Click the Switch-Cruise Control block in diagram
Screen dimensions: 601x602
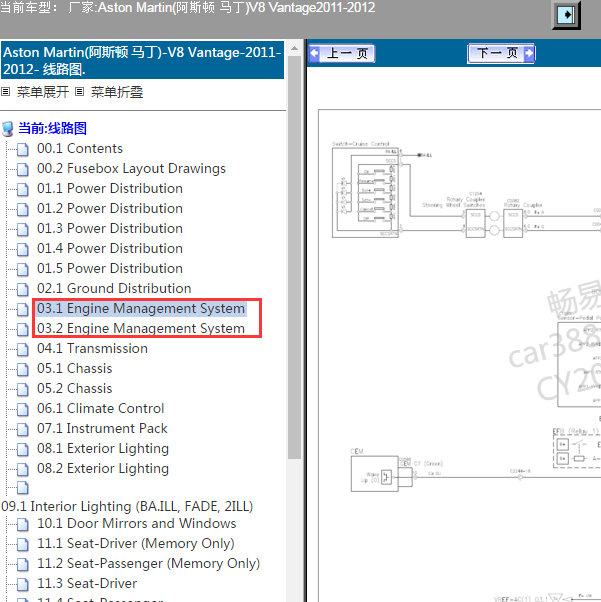365,193
